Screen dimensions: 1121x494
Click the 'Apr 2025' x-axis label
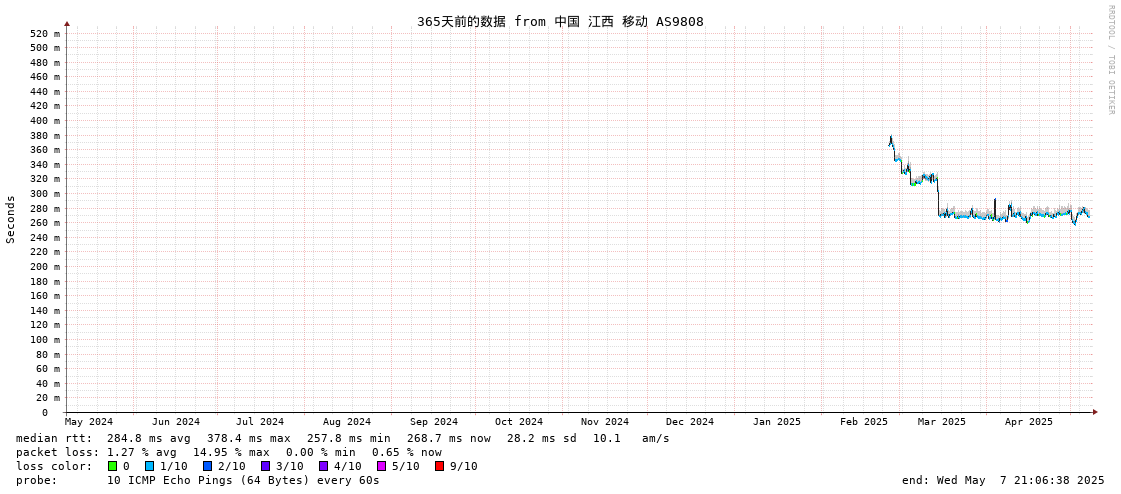point(1029,422)
